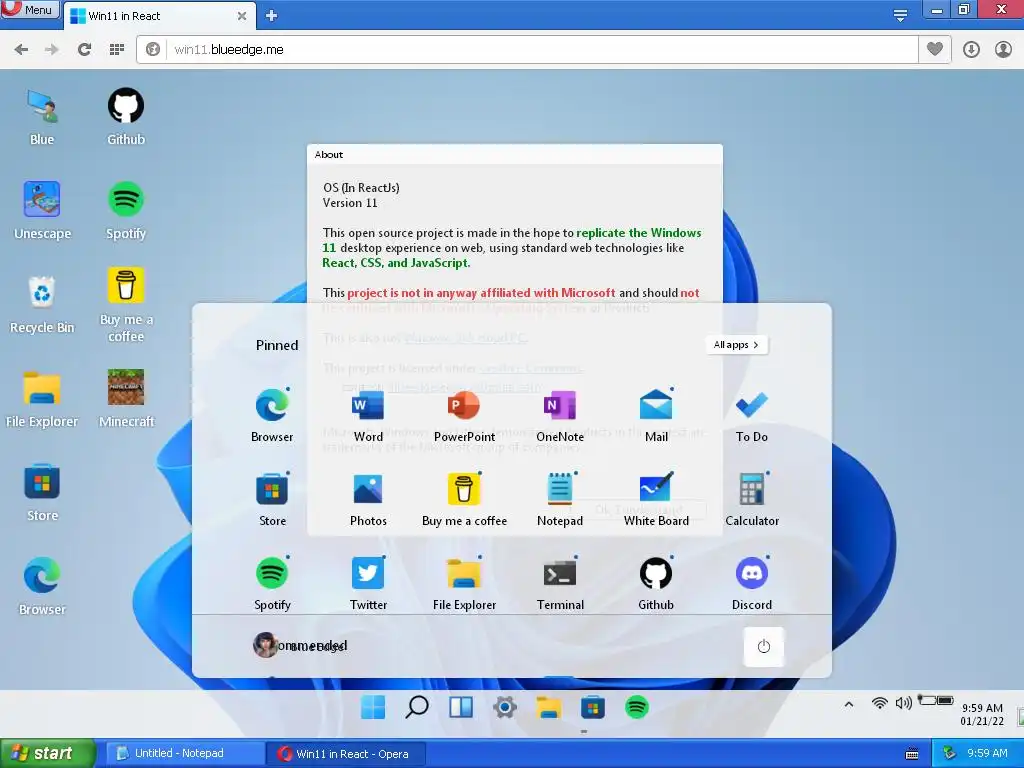Open File Explorer on Win11 taskbar

pos(549,707)
